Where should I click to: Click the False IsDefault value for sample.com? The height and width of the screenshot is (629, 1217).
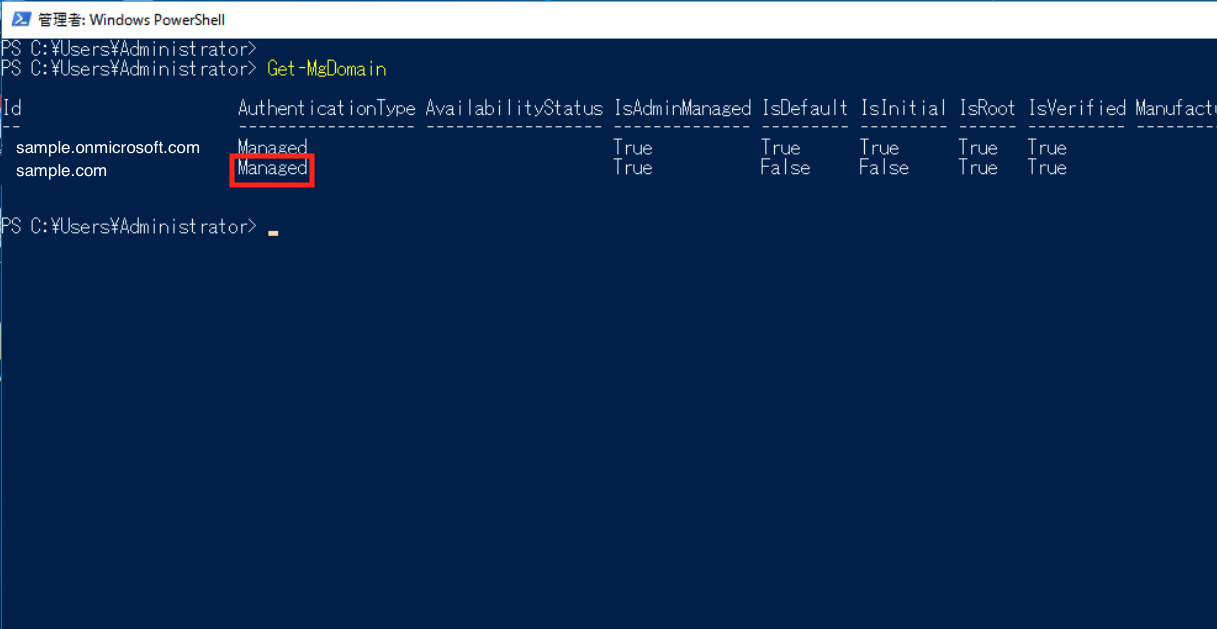[785, 168]
